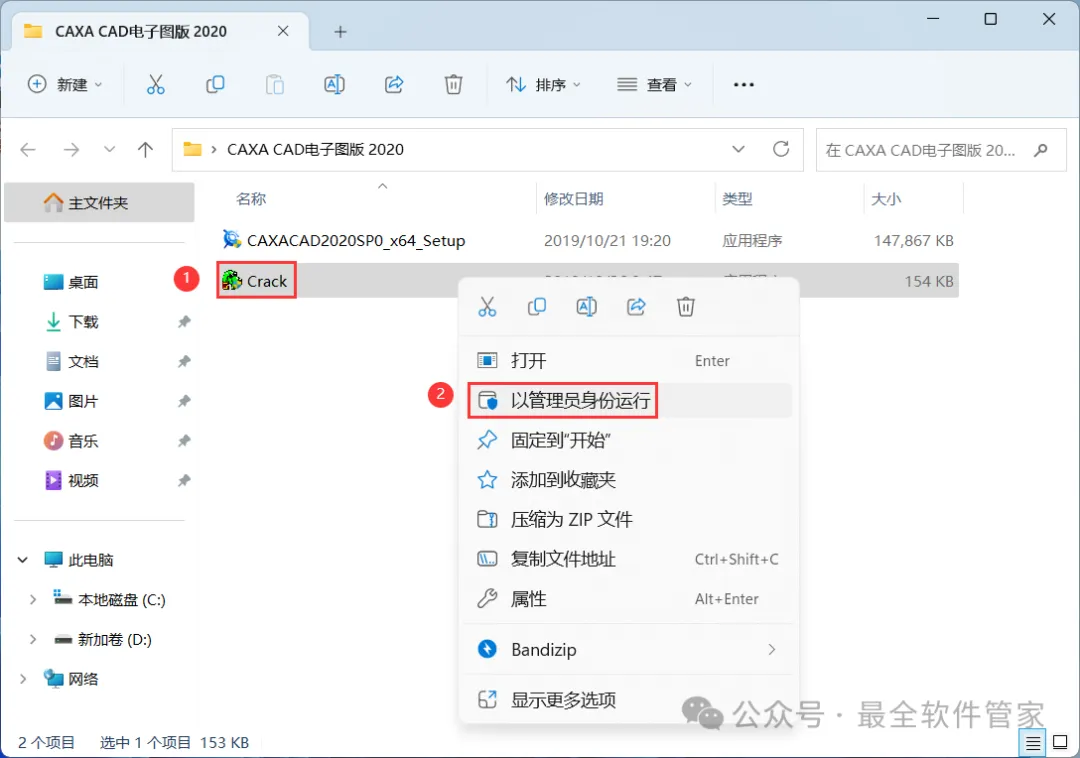Click CAXA CAD电子图版 2020 in address bar

pos(315,149)
